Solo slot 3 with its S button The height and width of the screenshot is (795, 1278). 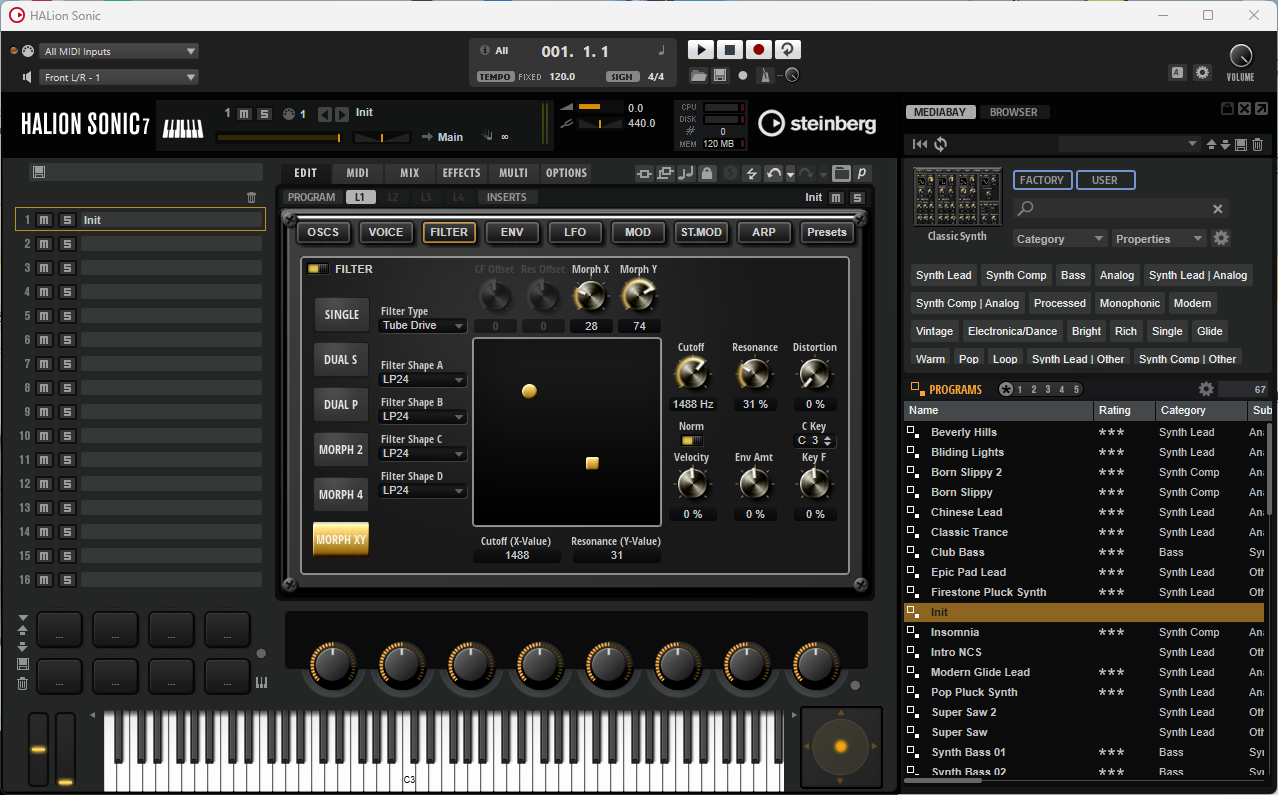pyautogui.click(x=66, y=267)
